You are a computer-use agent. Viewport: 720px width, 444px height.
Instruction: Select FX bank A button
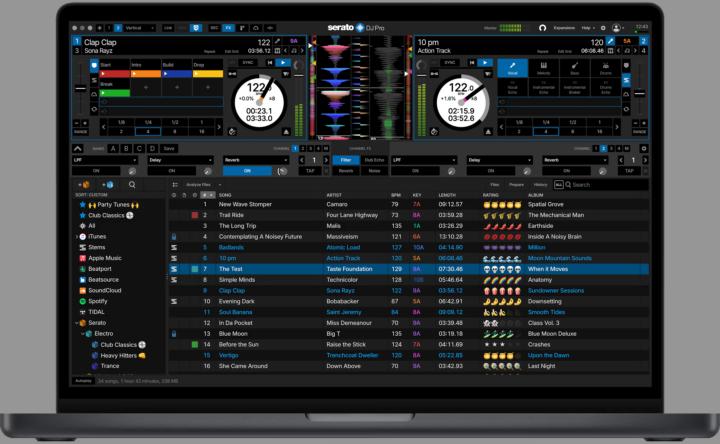tap(112, 148)
